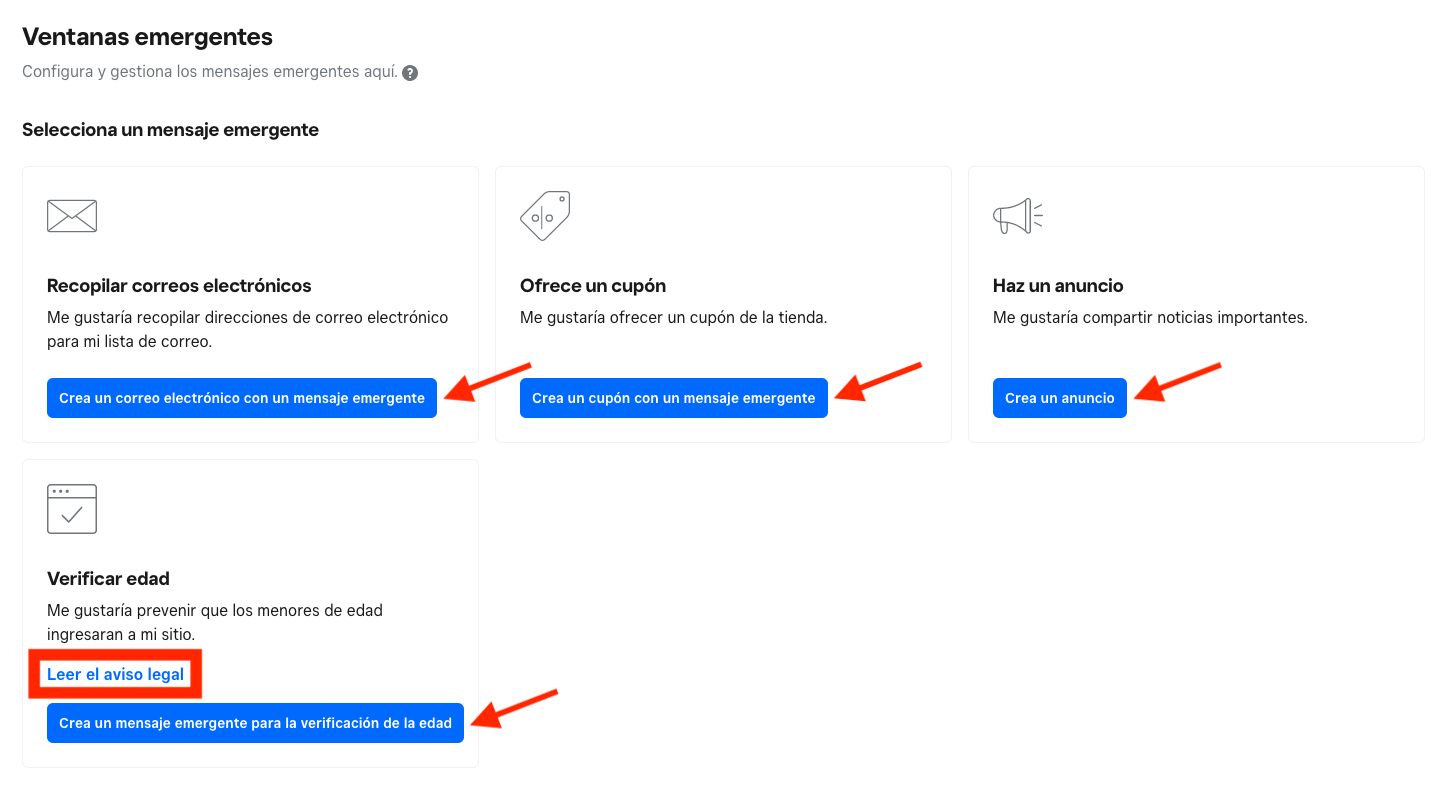
Task: Choose the 'Crea un anuncio' button
Action: pyautogui.click(x=1060, y=398)
